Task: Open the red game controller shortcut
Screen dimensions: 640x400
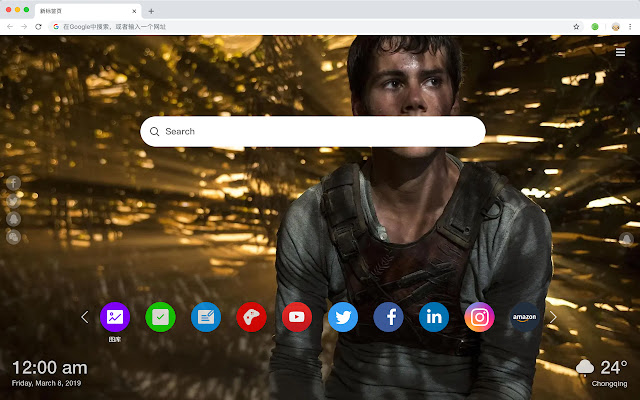Action: pyautogui.click(x=251, y=317)
